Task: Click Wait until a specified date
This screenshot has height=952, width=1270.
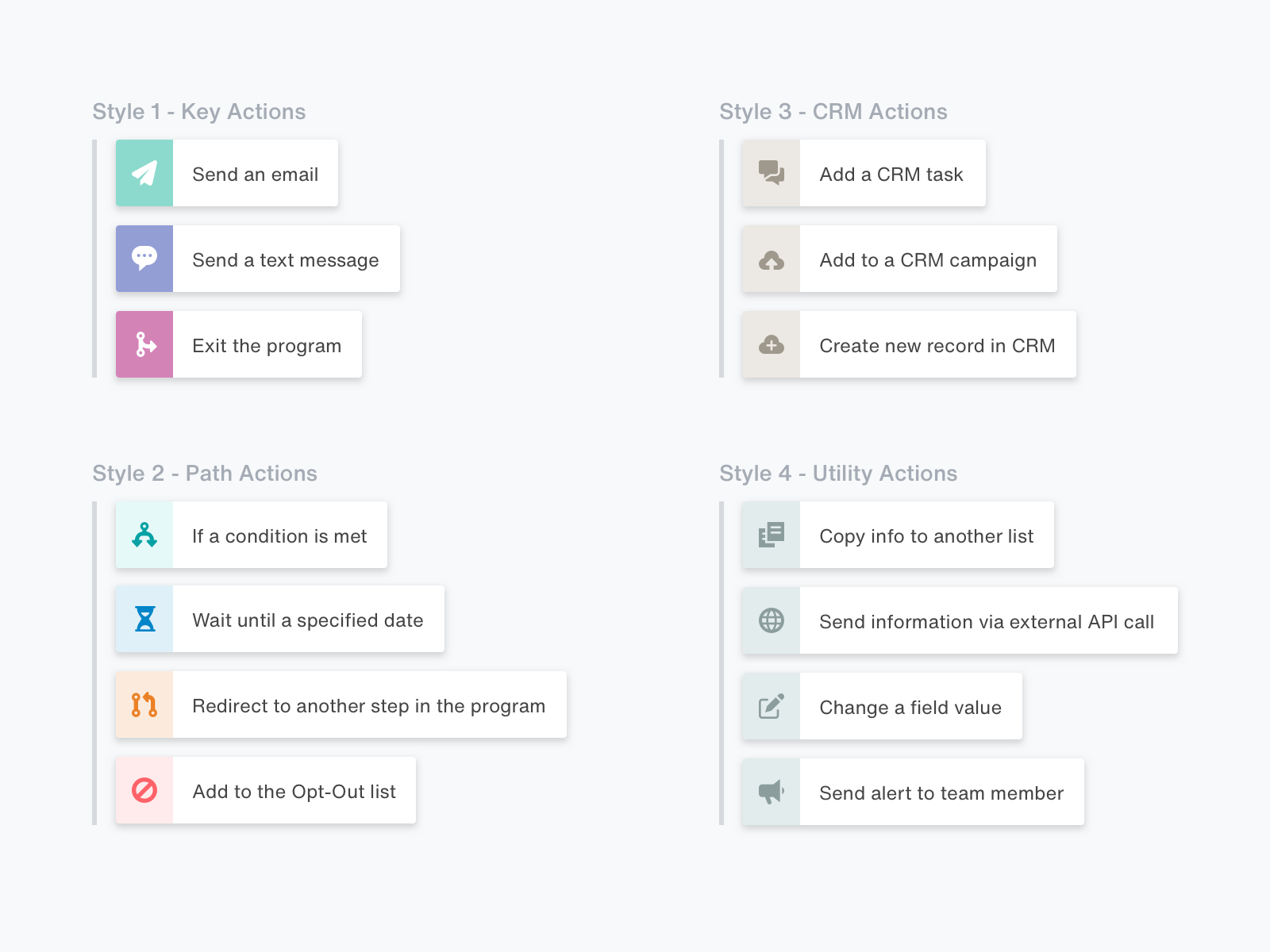Action: [307, 620]
